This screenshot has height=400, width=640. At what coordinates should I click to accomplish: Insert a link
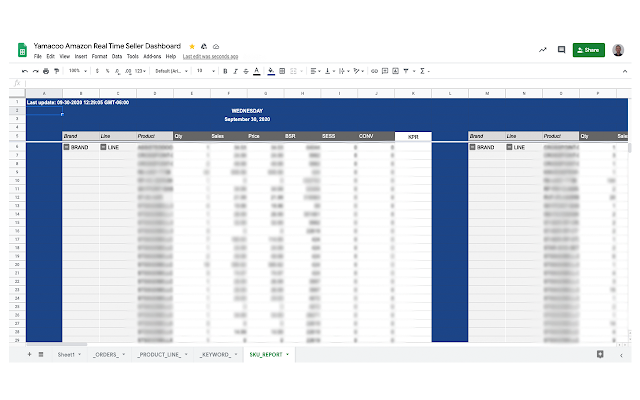374,71
